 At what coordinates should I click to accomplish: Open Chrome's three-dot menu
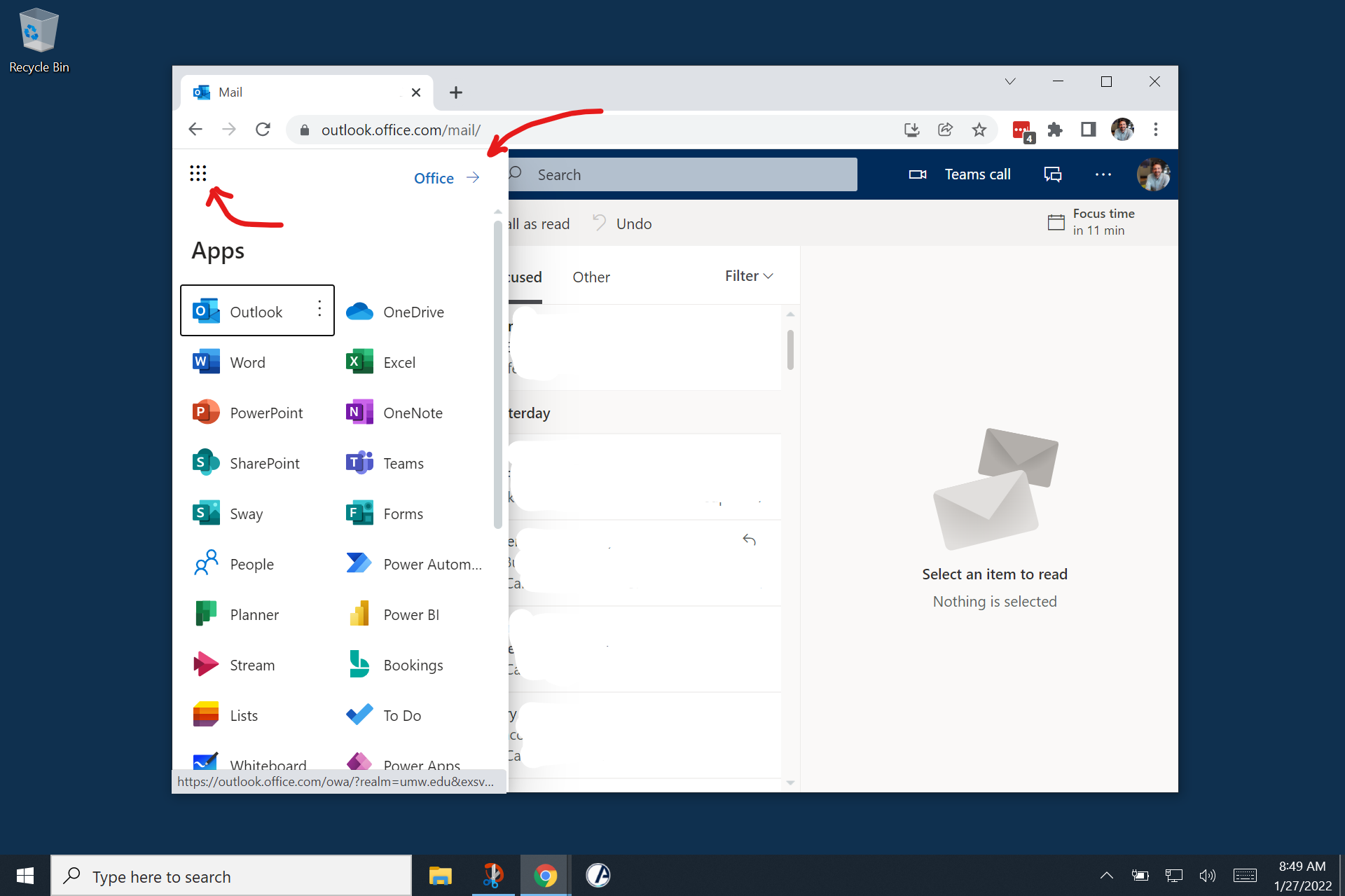pyautogui.click(x=1156, y=130)
